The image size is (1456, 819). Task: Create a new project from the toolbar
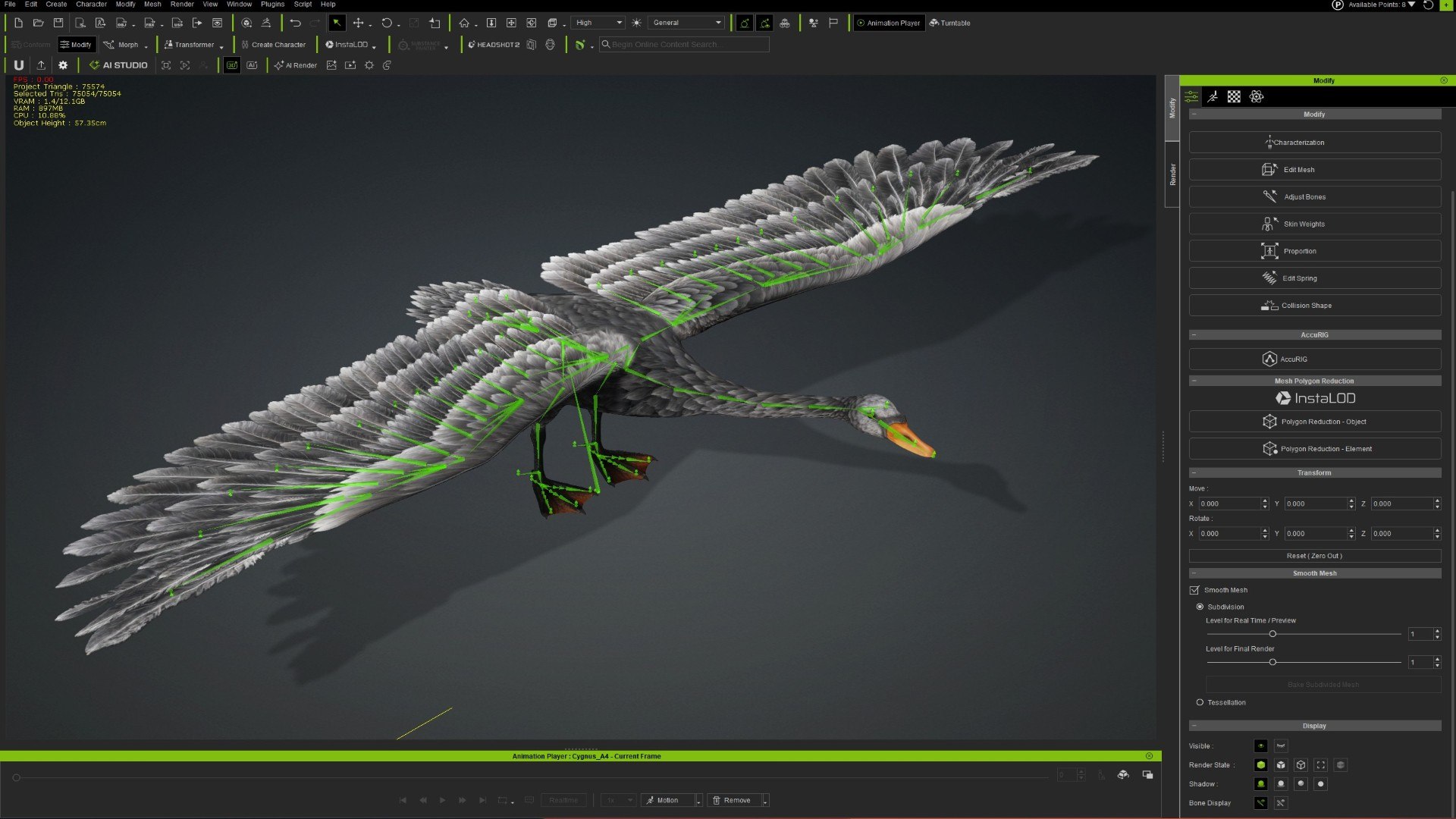pos(18,23)
